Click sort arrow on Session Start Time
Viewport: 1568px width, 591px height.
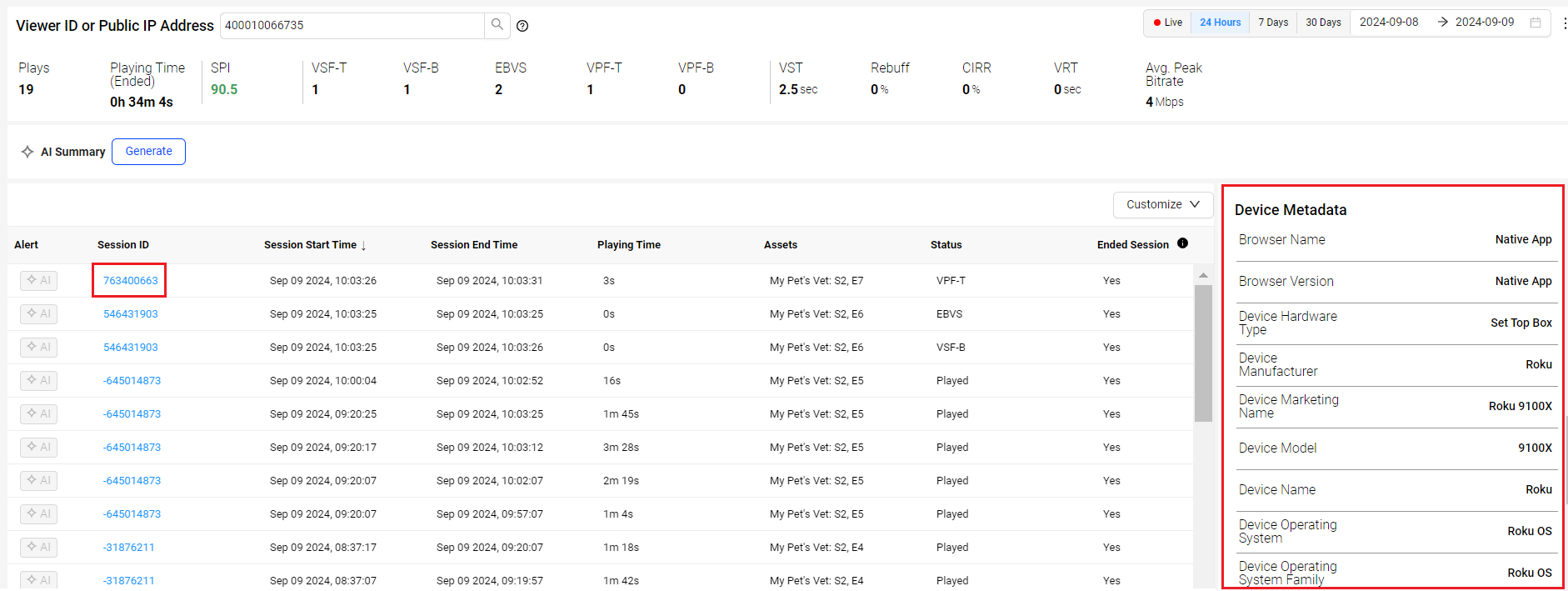pyautogui.click(x=364, y=245)
